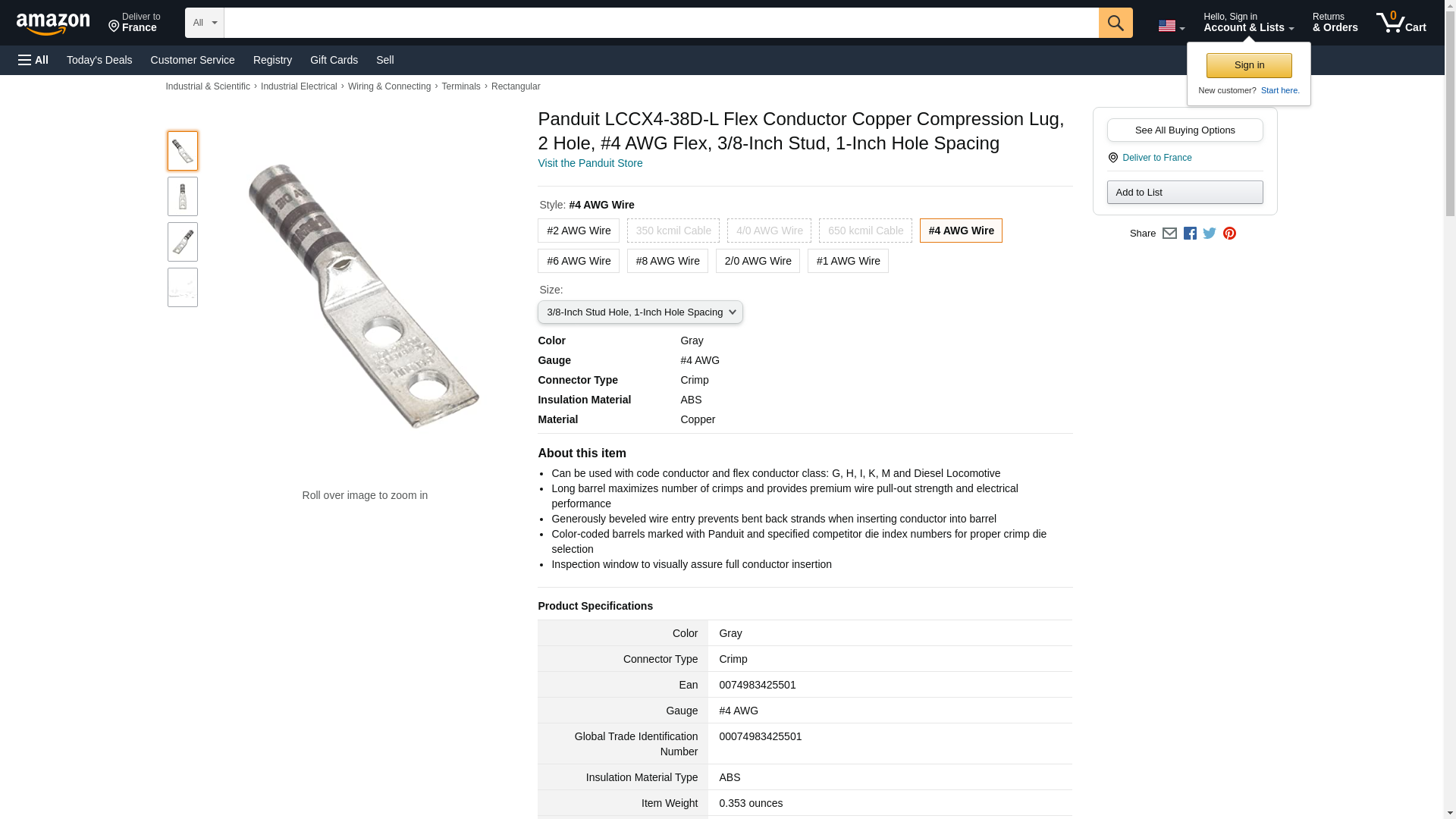Pick the 2/0 AWG Wire style

tap(757, 261)
